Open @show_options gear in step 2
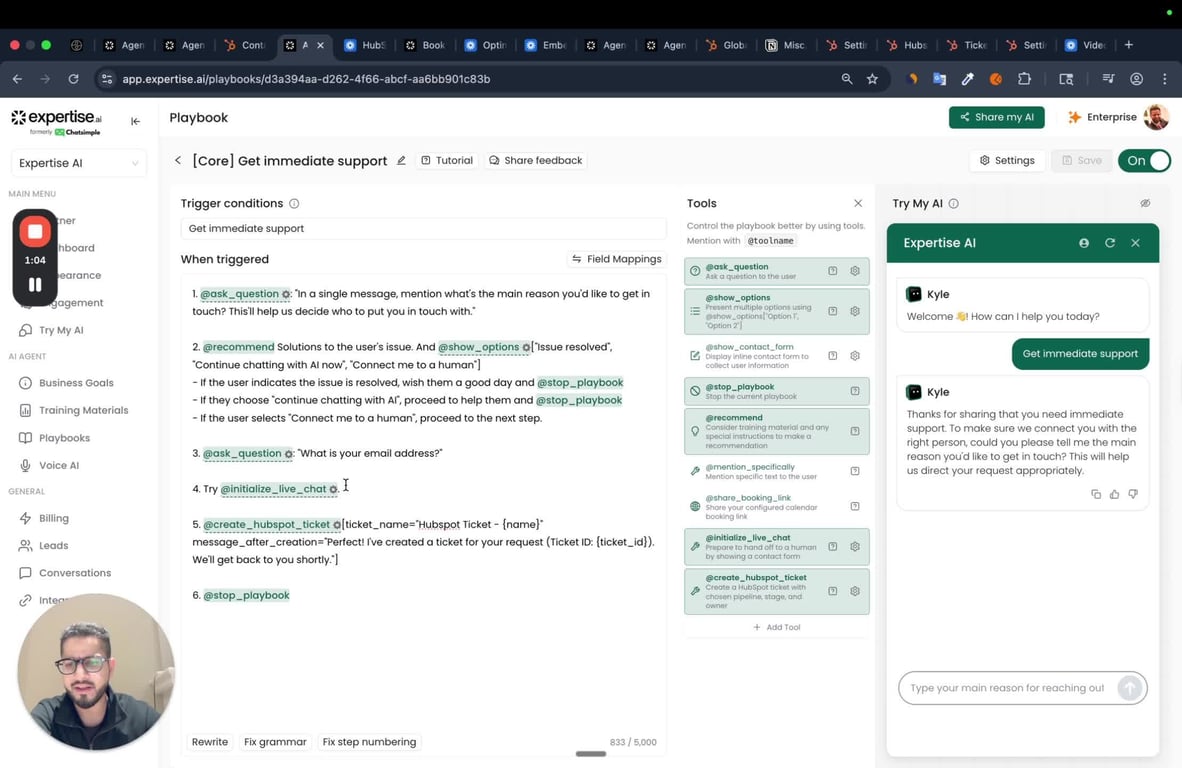The width and height of the screenshot is (1182, 768). point(526,347)
